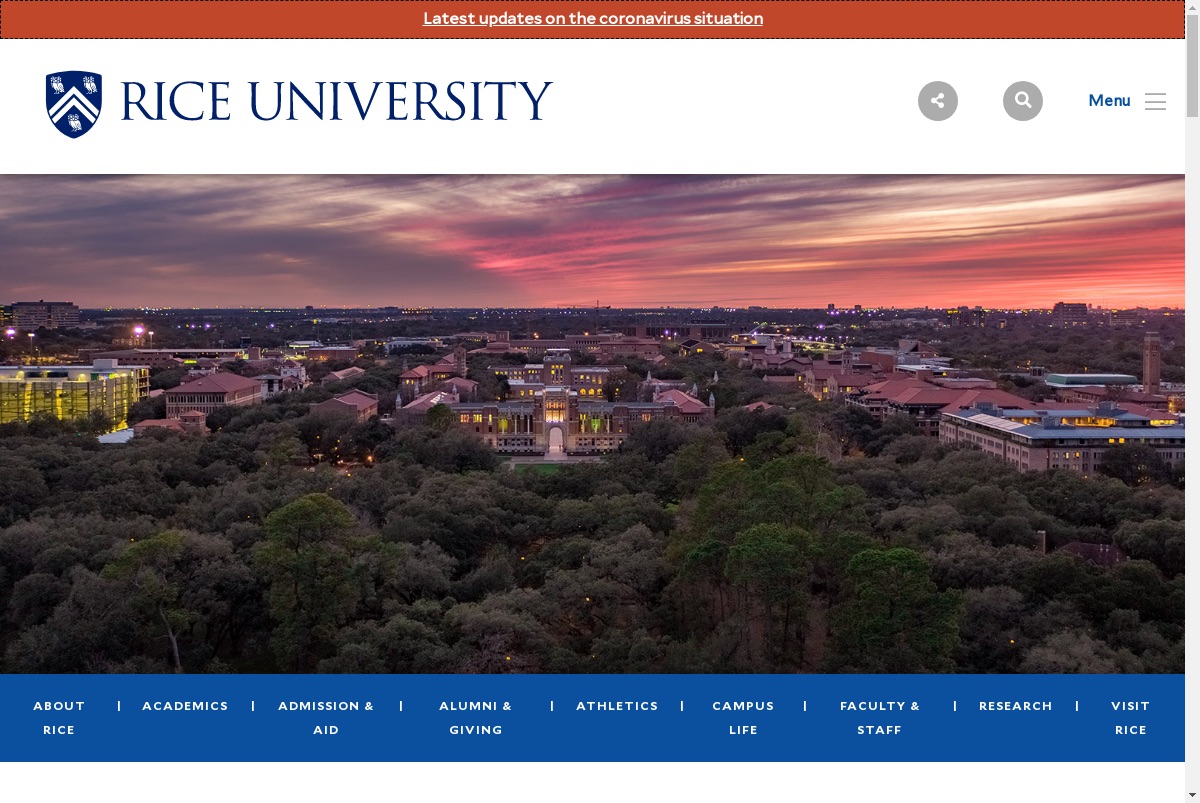Click the Rice University wordmark
This screenshot has width=1200, height=803.
pos(336,101)
